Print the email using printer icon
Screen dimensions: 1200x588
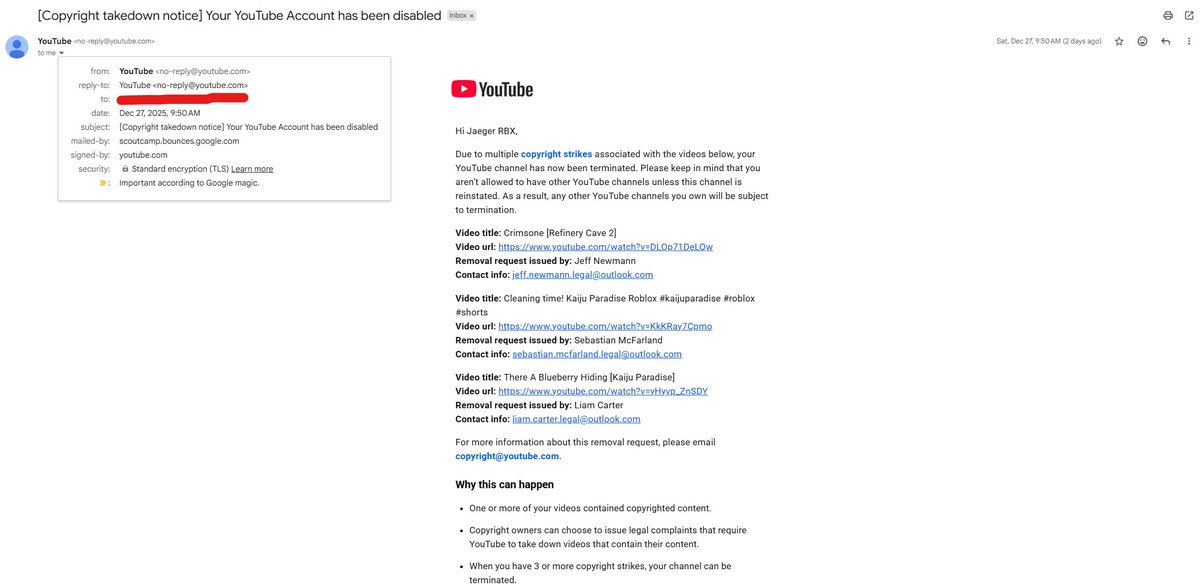coord(1167,16)
